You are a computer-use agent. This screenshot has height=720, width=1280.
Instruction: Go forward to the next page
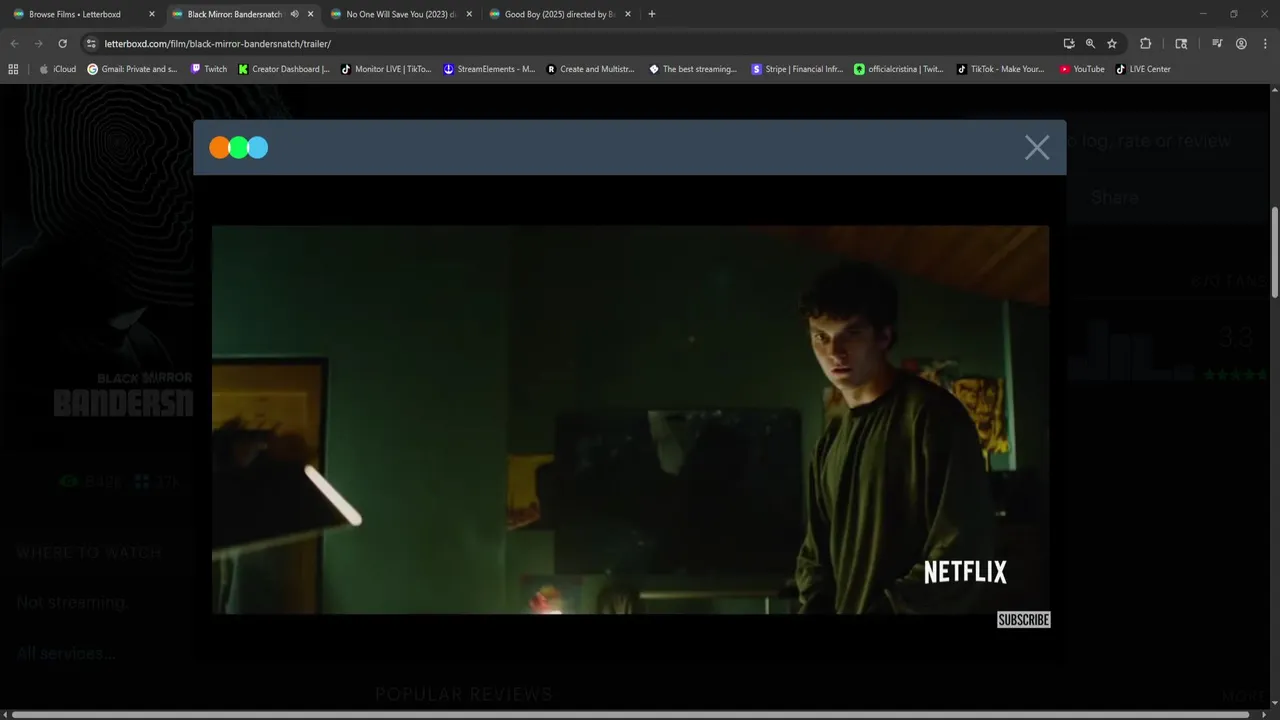(x=38, y=44)
